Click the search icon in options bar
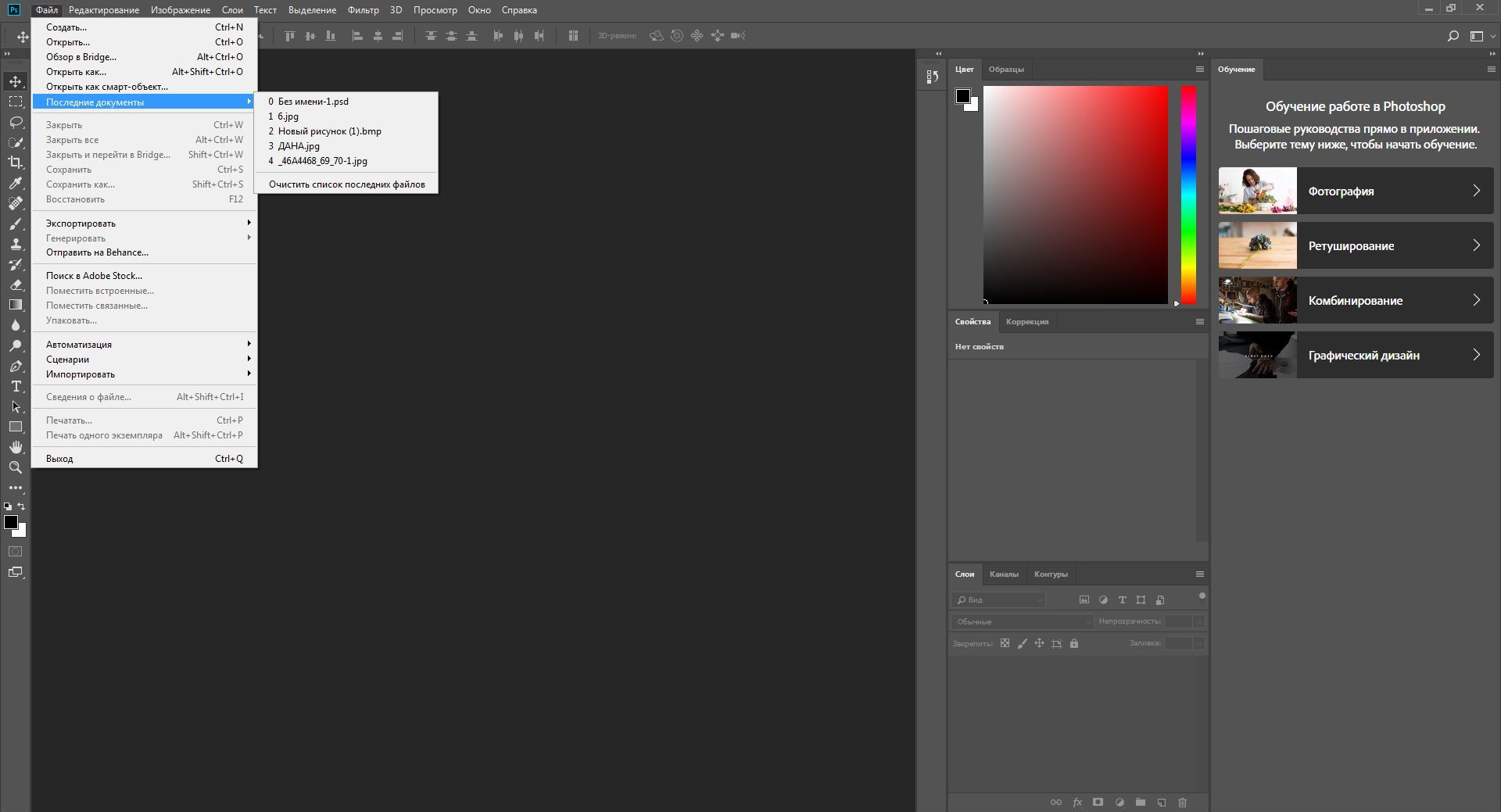Screen dimensions: 1501x812 point(1453,36)
